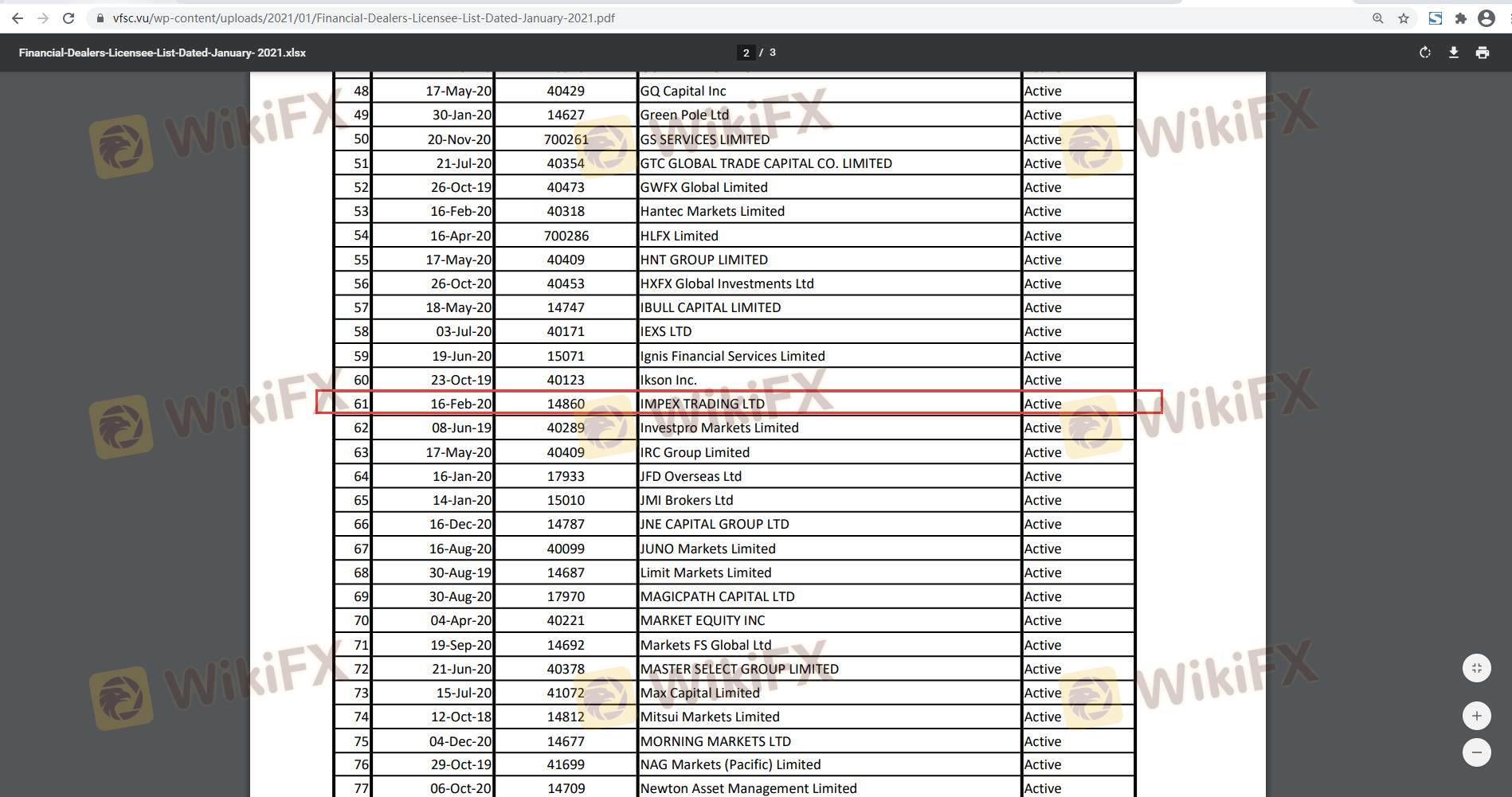Image resolution: width=1512 pixels, height=797 pixels.
Task: Zoom out with the minus button
Action: 1477,752
